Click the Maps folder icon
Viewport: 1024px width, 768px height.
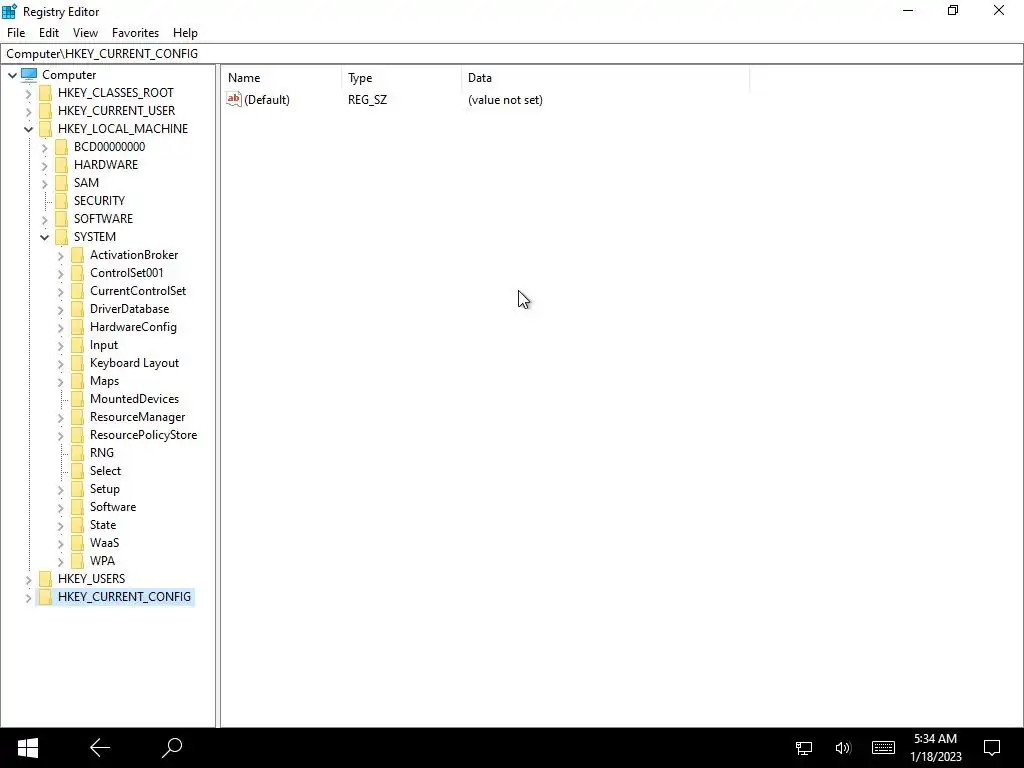click(77, 380)
